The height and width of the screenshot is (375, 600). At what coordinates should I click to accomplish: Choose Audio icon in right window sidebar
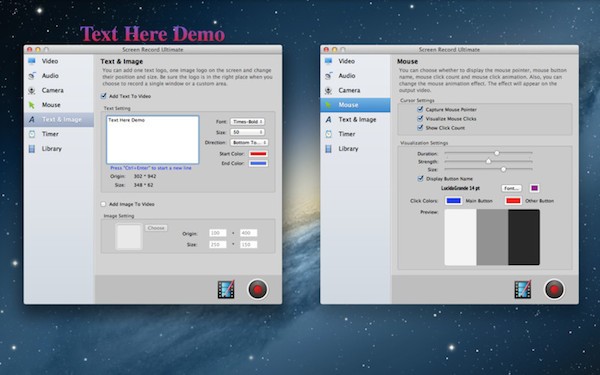pos(328,76)
